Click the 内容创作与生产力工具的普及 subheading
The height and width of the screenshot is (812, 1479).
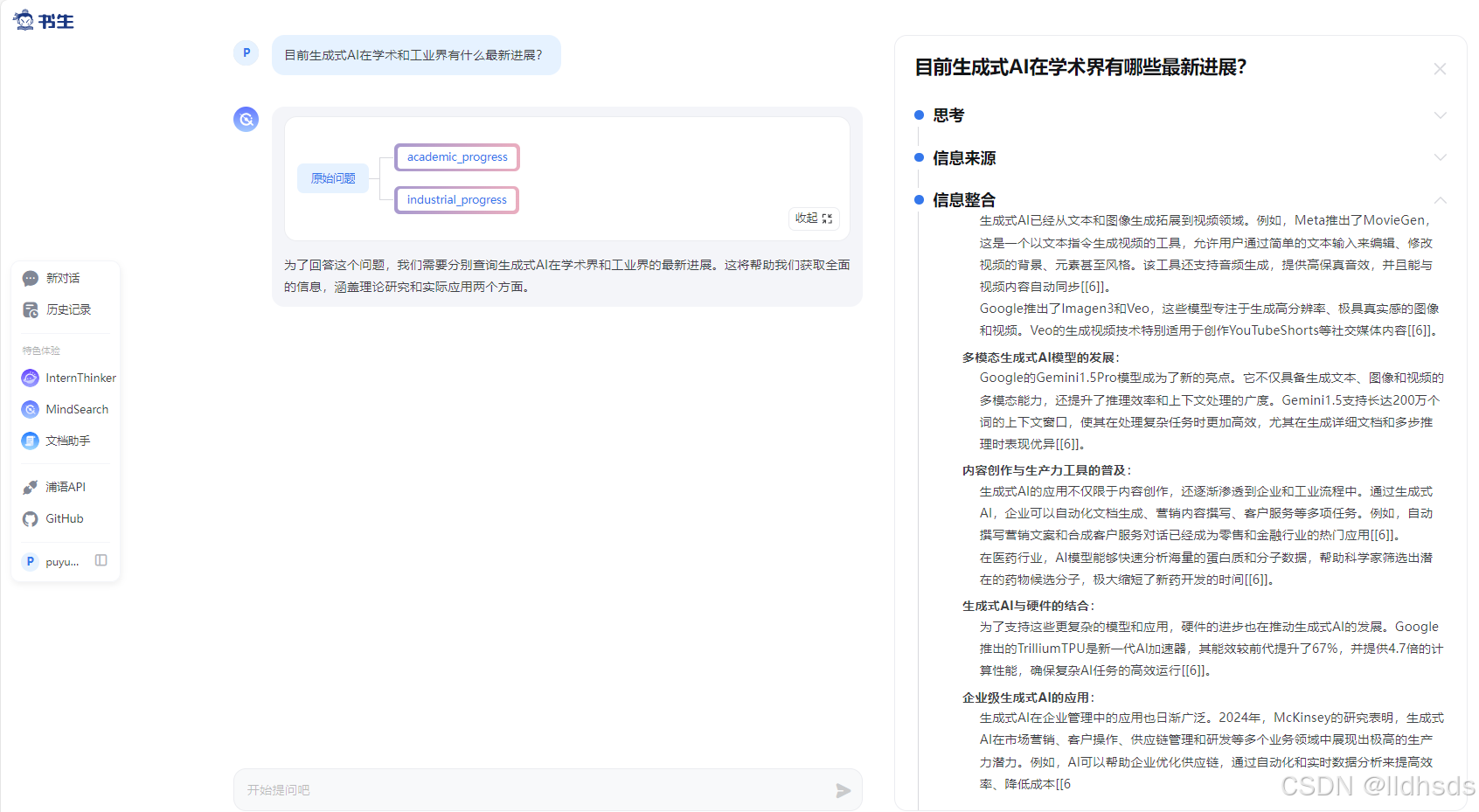tap(1047, 470)
